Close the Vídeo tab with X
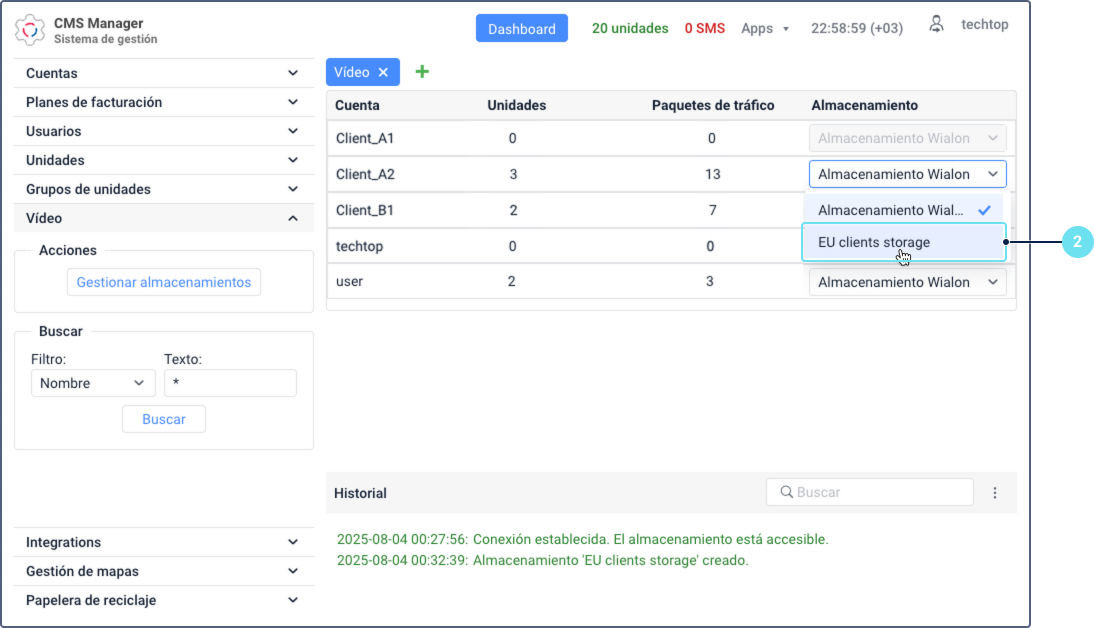 point(383,72)
